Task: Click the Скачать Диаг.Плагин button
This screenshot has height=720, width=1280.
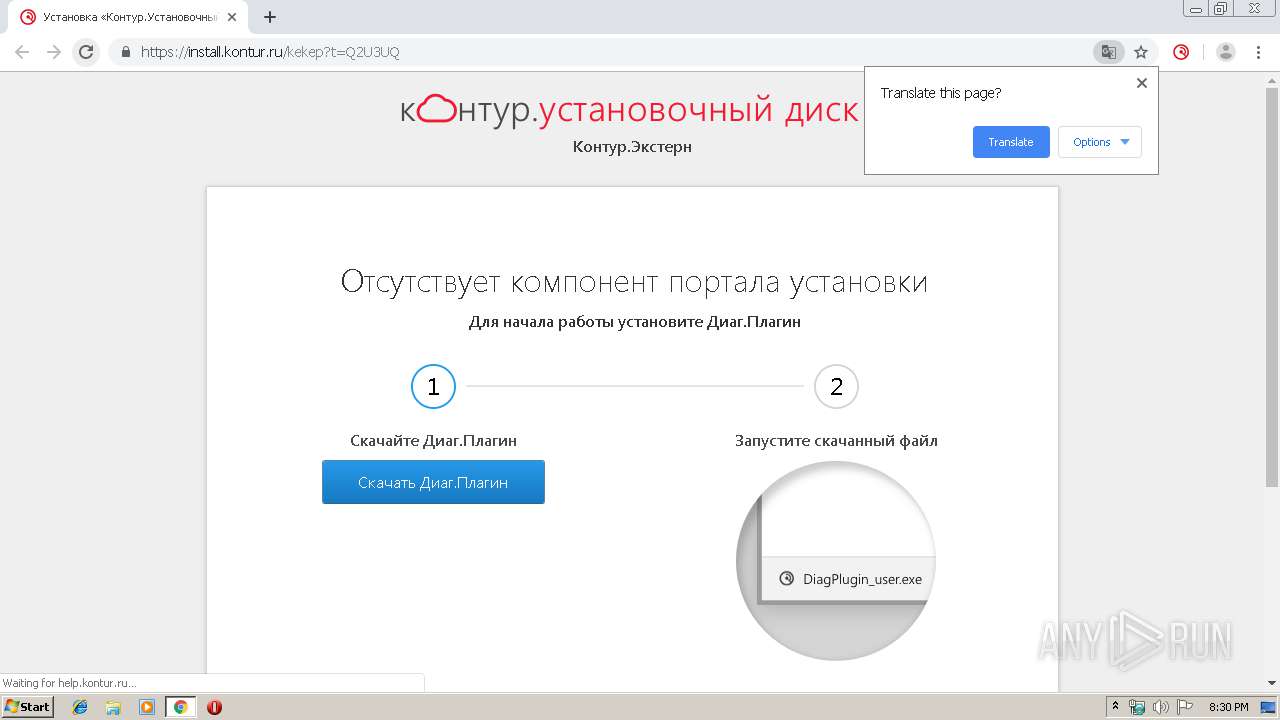Action: click(x=433, y=482)
